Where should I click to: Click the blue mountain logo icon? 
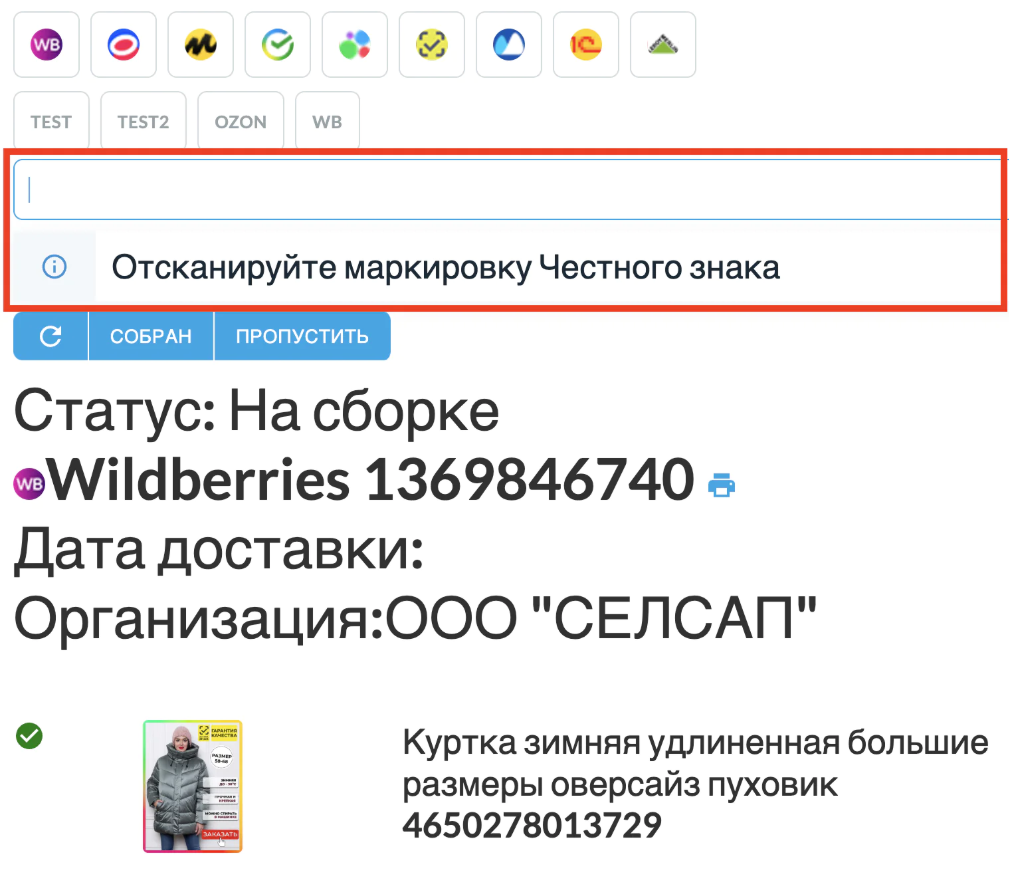pyautogui.click(x=508, y=45)
